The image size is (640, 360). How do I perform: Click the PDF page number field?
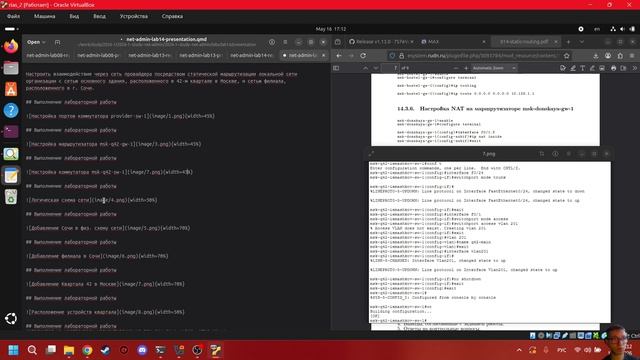pyautogui.click(x=390, y=68)
